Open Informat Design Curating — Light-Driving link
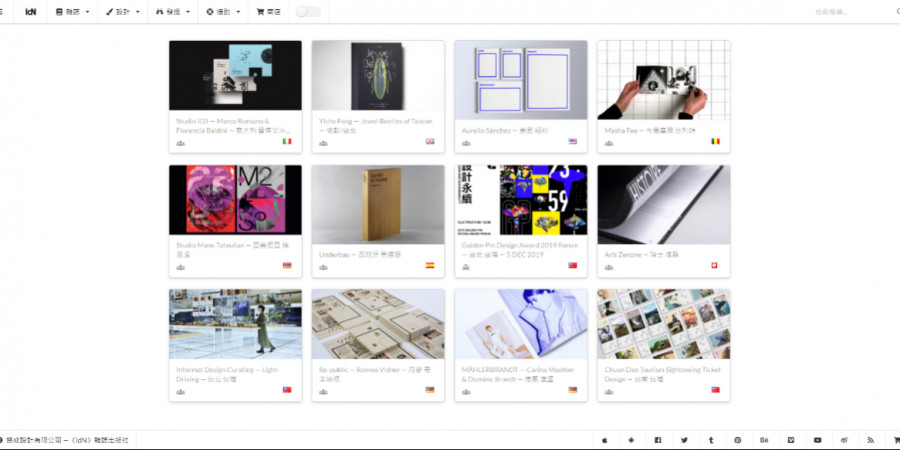900x450 pixels. [228, 374]
